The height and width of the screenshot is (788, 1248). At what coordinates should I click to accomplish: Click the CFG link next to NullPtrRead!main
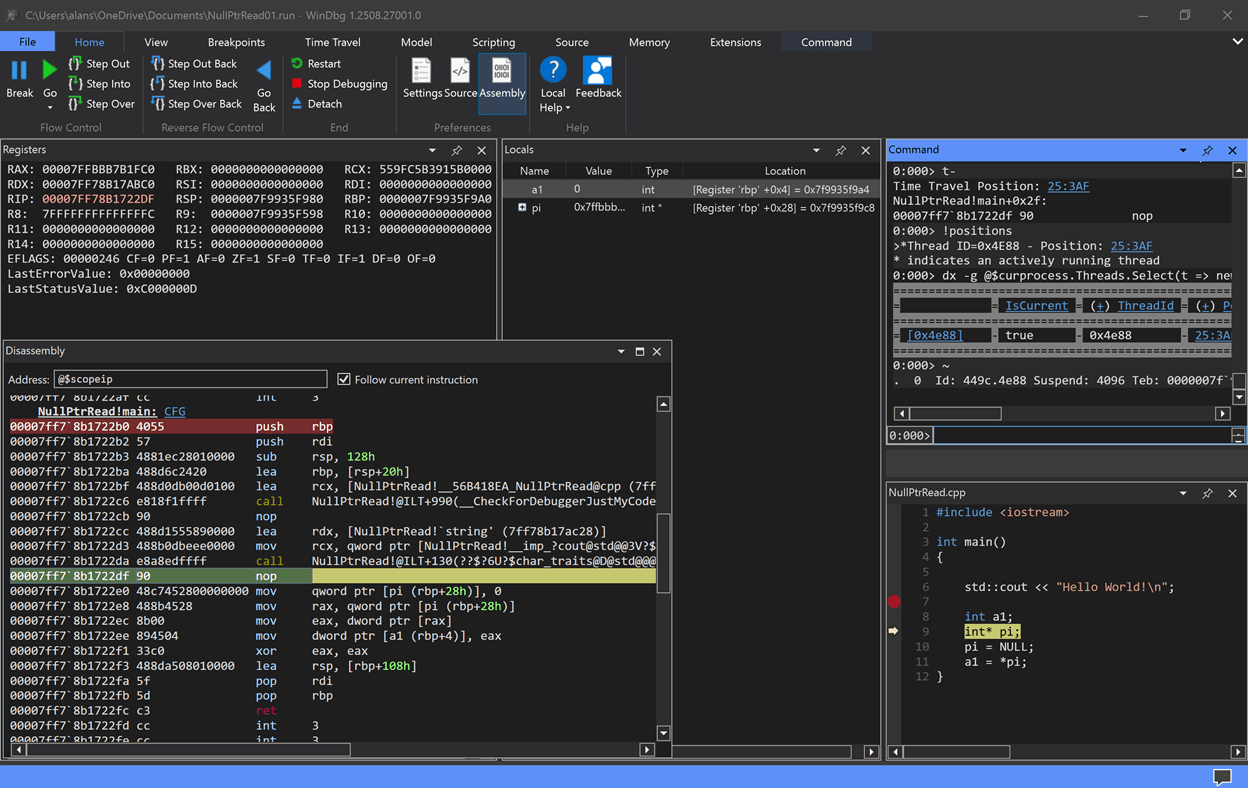174,412
